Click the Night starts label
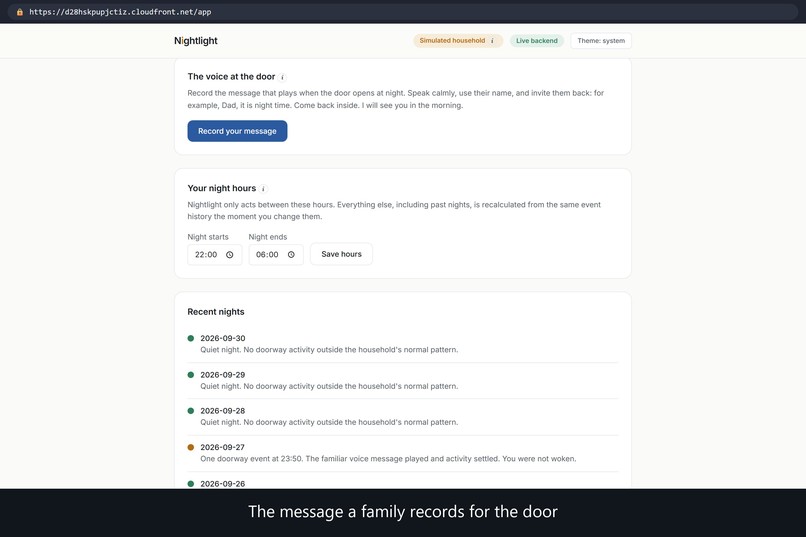This screenshot has height=537, width=806. point(208,237)
